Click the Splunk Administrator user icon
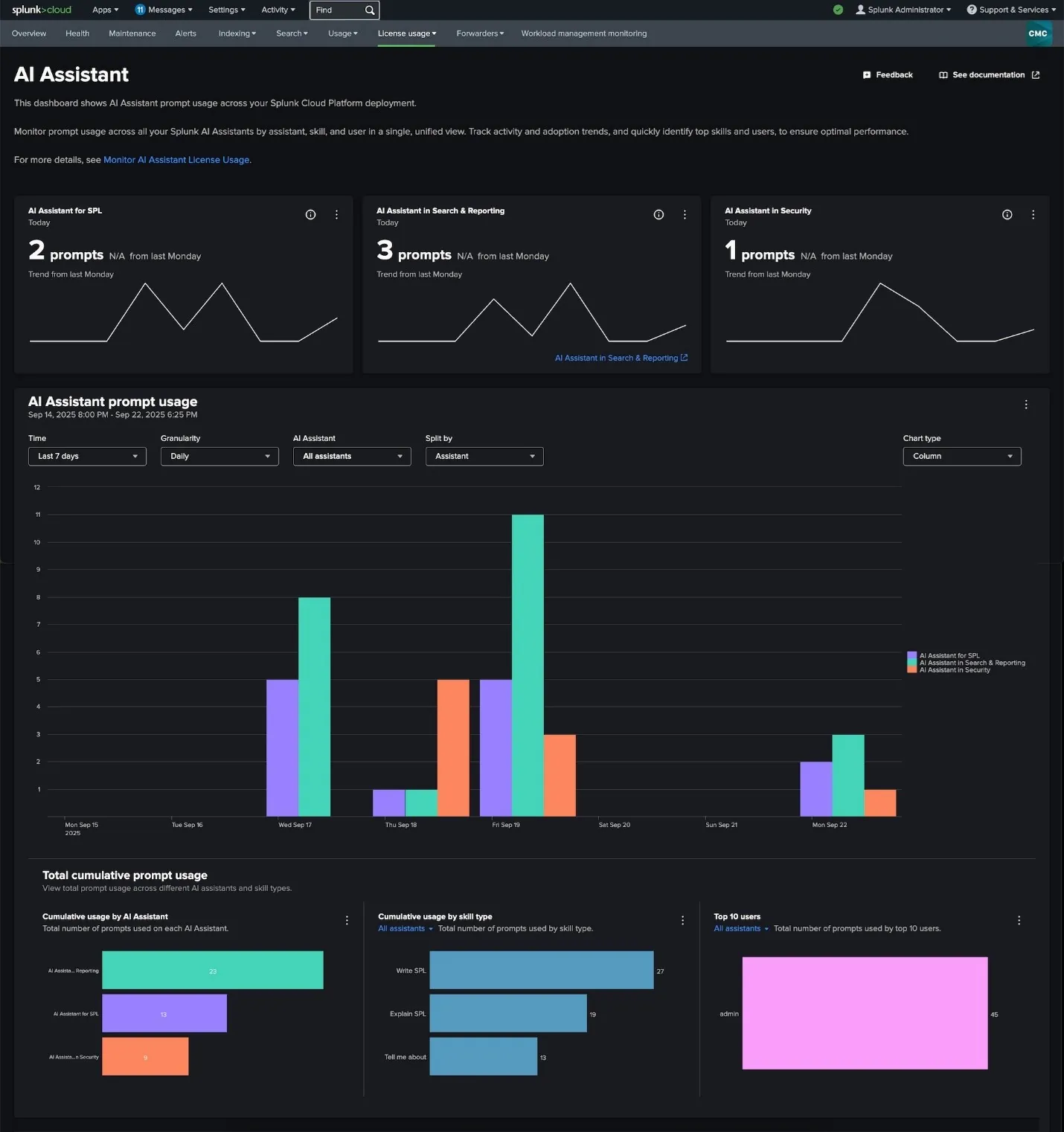Screen dimensions: 1064x1132 (859, 10)
